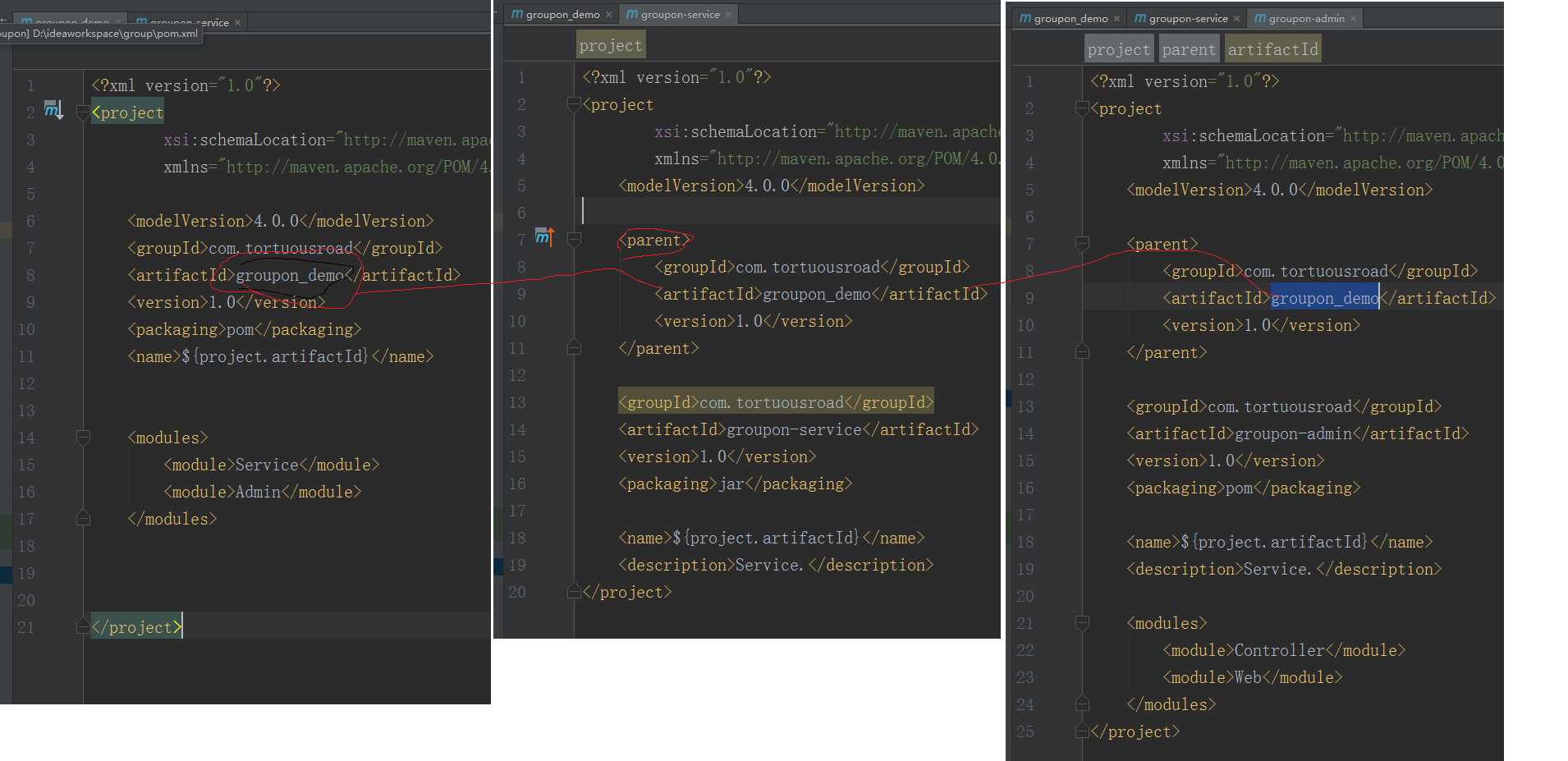1568x761 pixels.
Task: Close the groupon-service tab in the left pane
Action: pyautogui.click(x=237, y=23)
